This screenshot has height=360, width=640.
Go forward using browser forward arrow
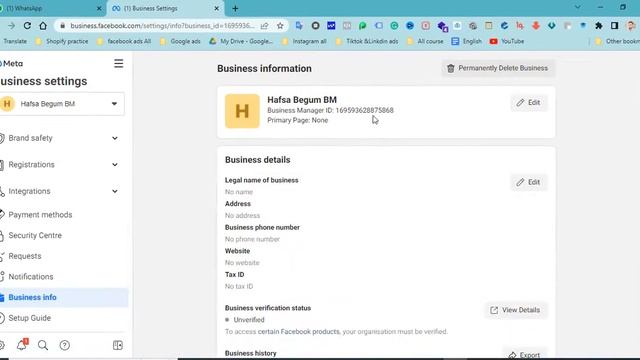point(11,26)
